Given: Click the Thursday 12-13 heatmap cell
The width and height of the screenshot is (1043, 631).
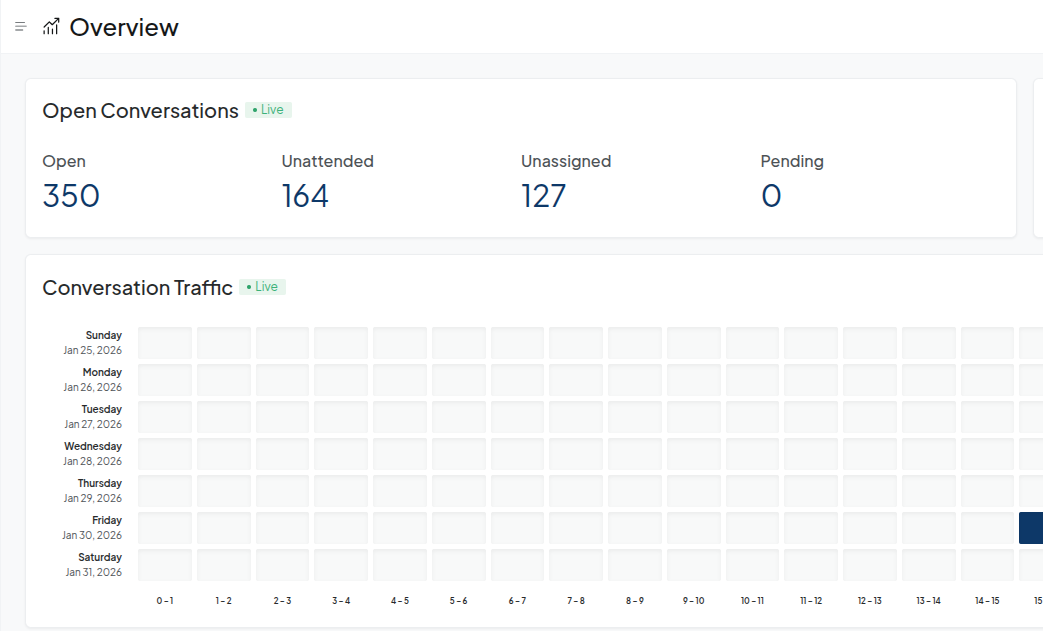Looking at the screenshot, I should 870,491.
